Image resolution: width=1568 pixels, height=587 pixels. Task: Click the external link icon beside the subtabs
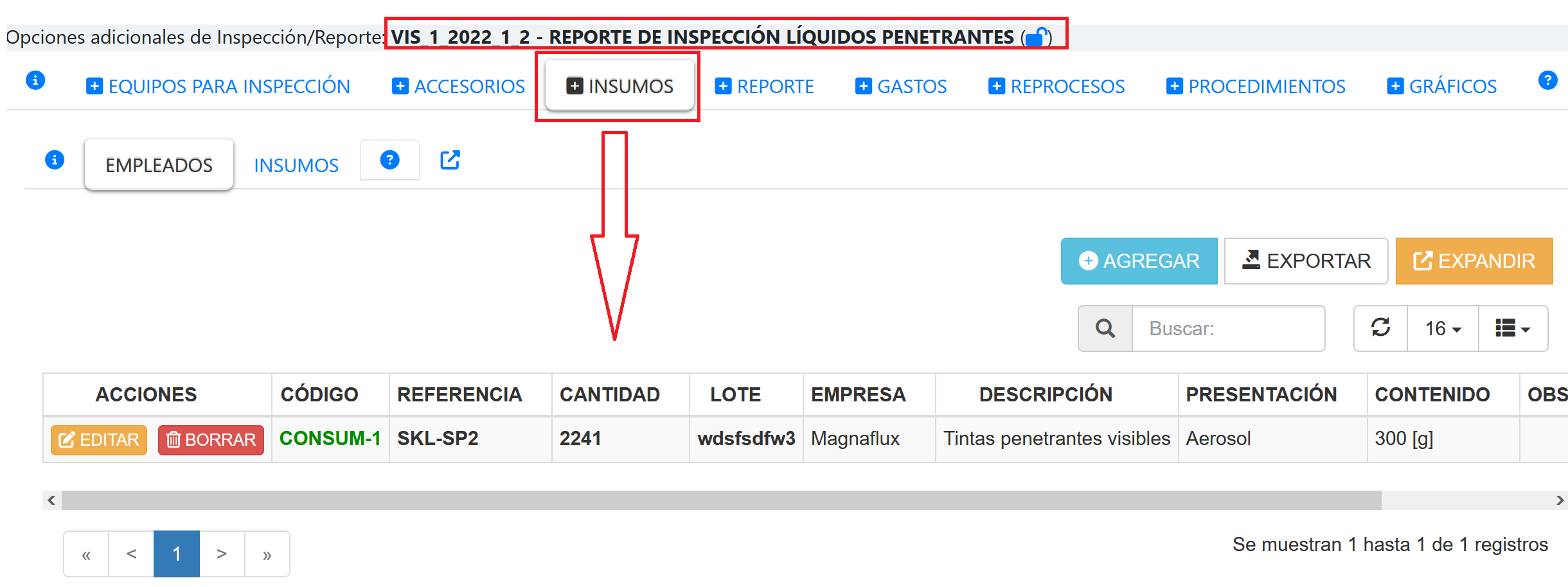450,160
